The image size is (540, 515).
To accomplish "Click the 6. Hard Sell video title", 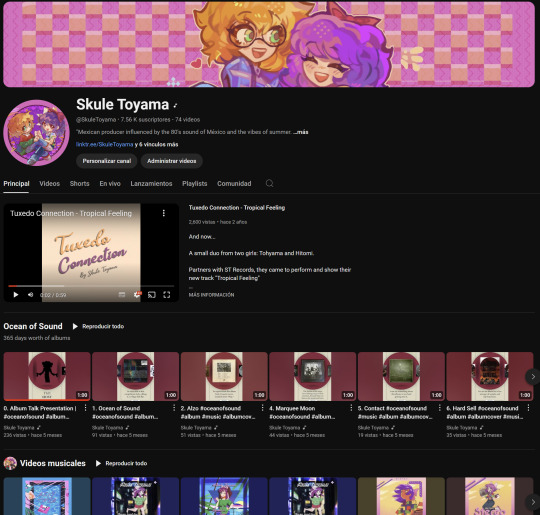I will coord(485,412).
